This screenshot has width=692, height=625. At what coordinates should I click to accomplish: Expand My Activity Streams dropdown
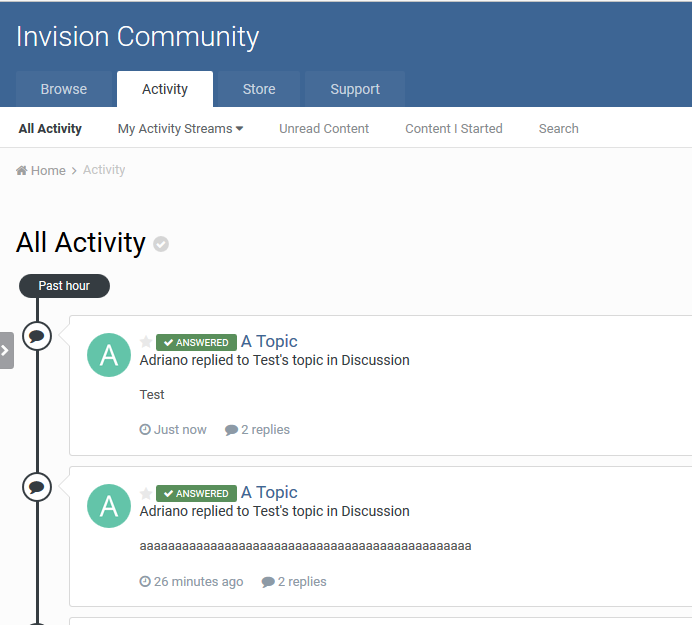pyautogui.click(x=180, y=128)
